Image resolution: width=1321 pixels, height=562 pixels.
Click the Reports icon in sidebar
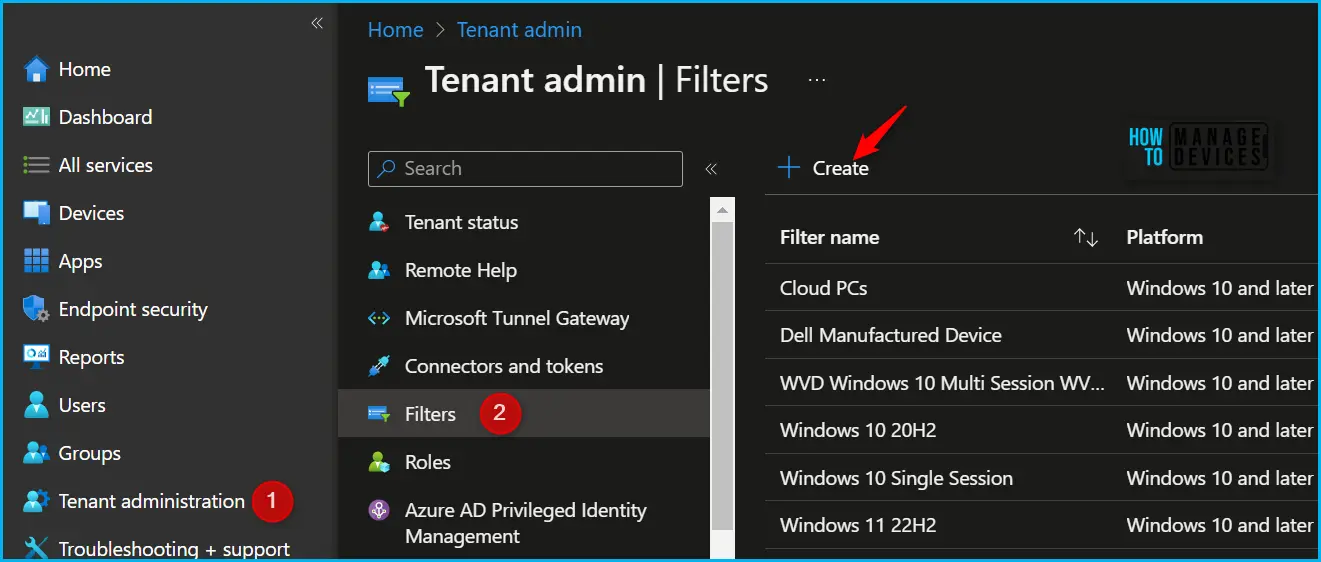coord(36,357)
